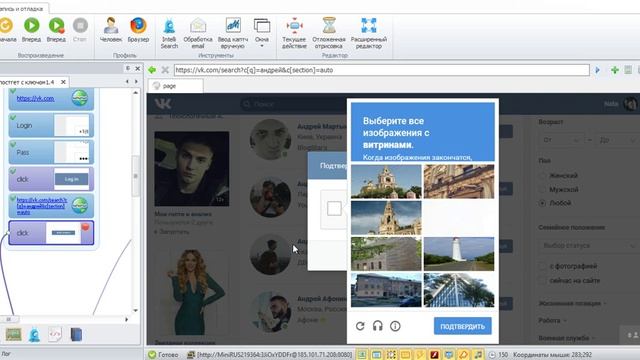Click the code brackets page icon at panel bottom
Image resolution: width=640 pixels, height=360 pixels.
pos(55,335)
